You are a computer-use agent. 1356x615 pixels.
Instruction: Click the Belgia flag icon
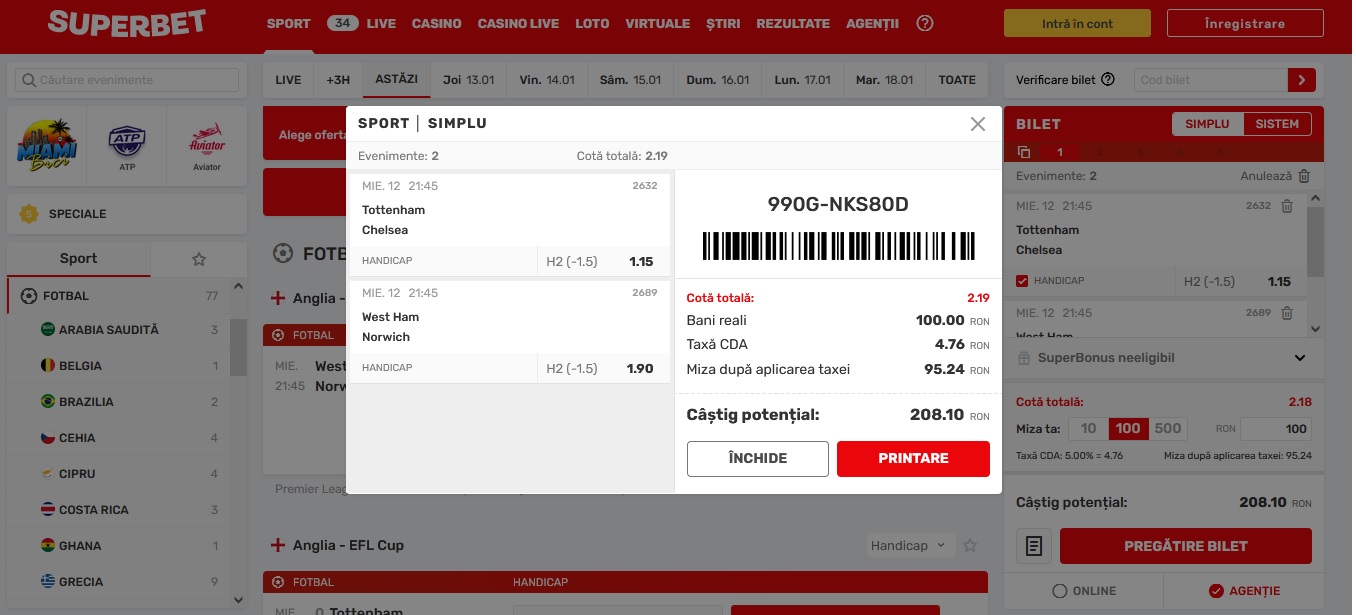pos(47,366)
